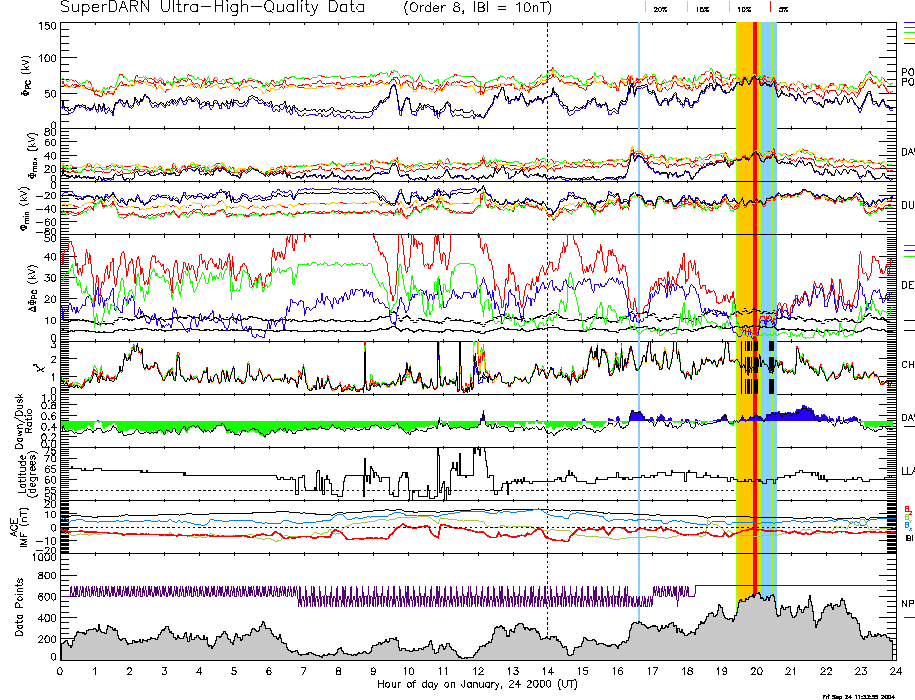Click the 'Data Points' axis label

click(19, 607)
